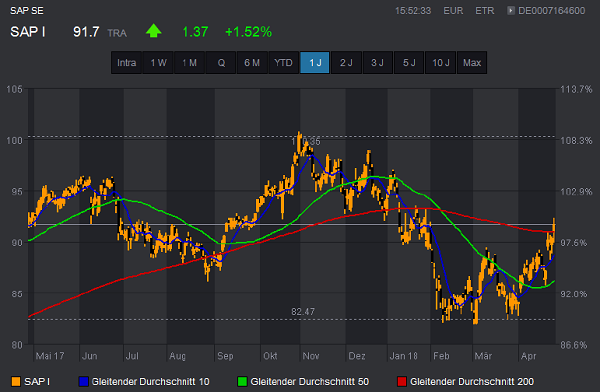This screenshot has height=392, width=600.
Task: Click the 95 price axis label
Action: (x=17, y=191)
